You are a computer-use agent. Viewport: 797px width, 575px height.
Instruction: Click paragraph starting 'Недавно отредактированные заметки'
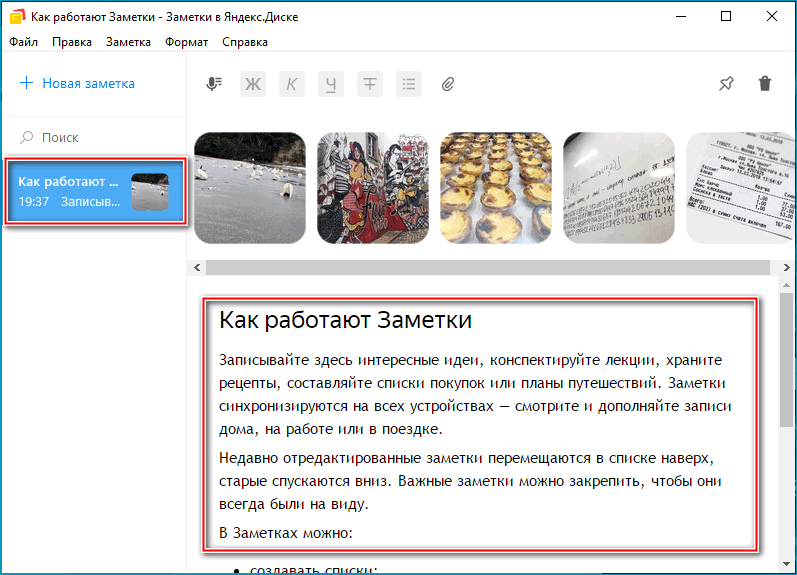pos(470,481)
